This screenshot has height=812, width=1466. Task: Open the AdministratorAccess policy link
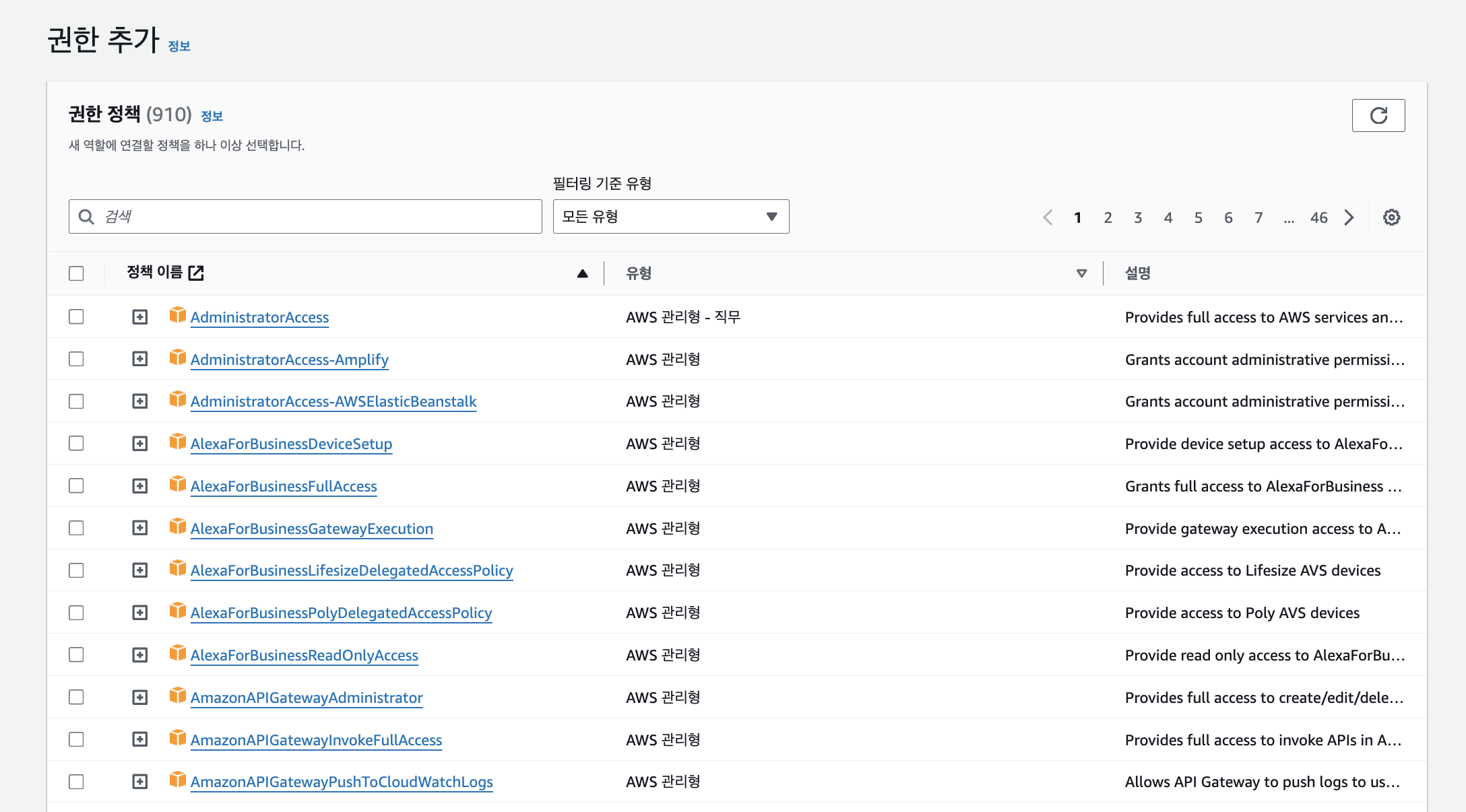pos(259,317)
